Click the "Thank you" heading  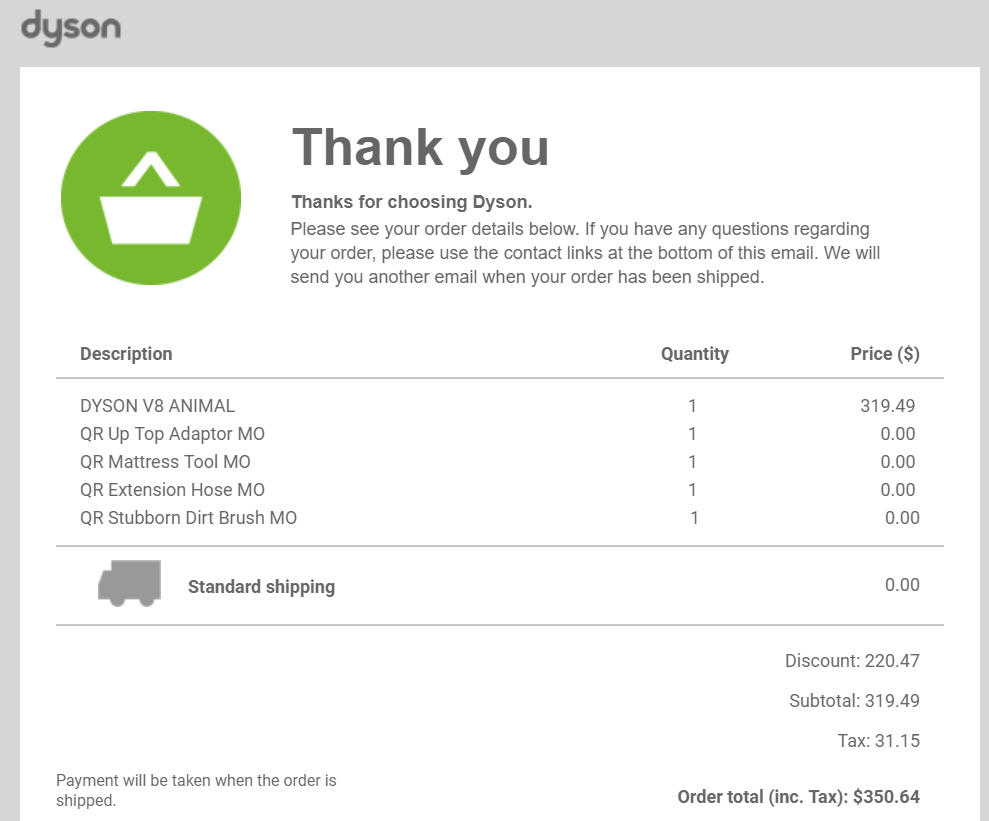(420, 147)
